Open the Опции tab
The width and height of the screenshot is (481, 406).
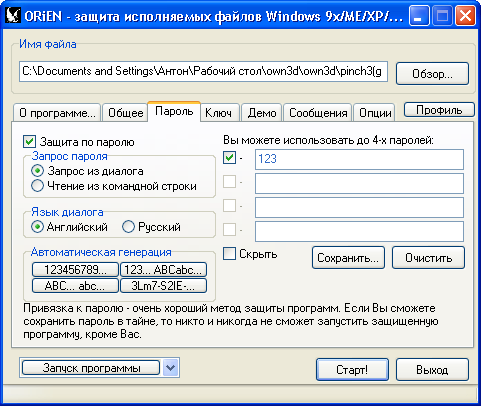[x=375, y=113]
